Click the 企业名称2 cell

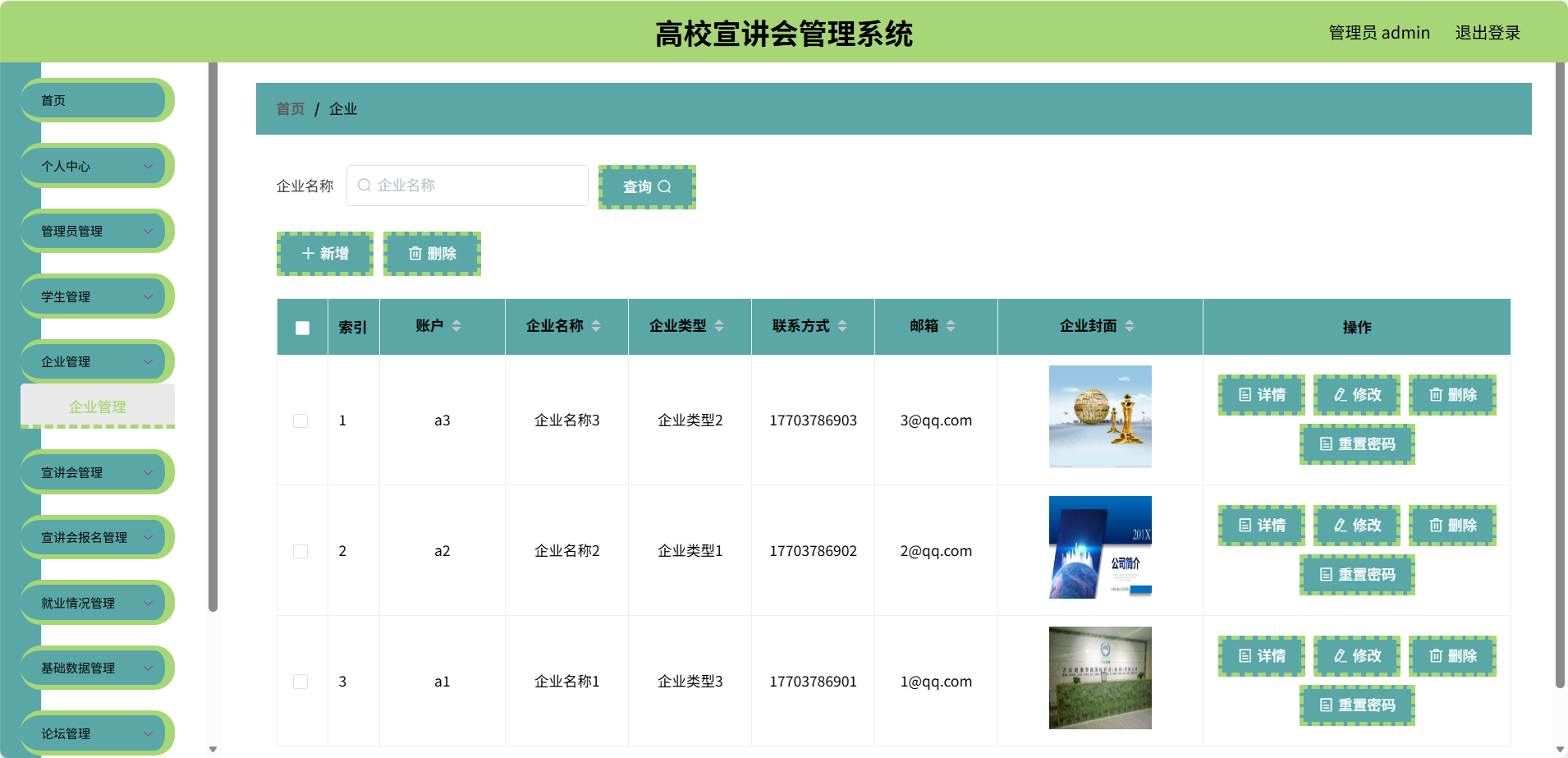coord(566,551)
